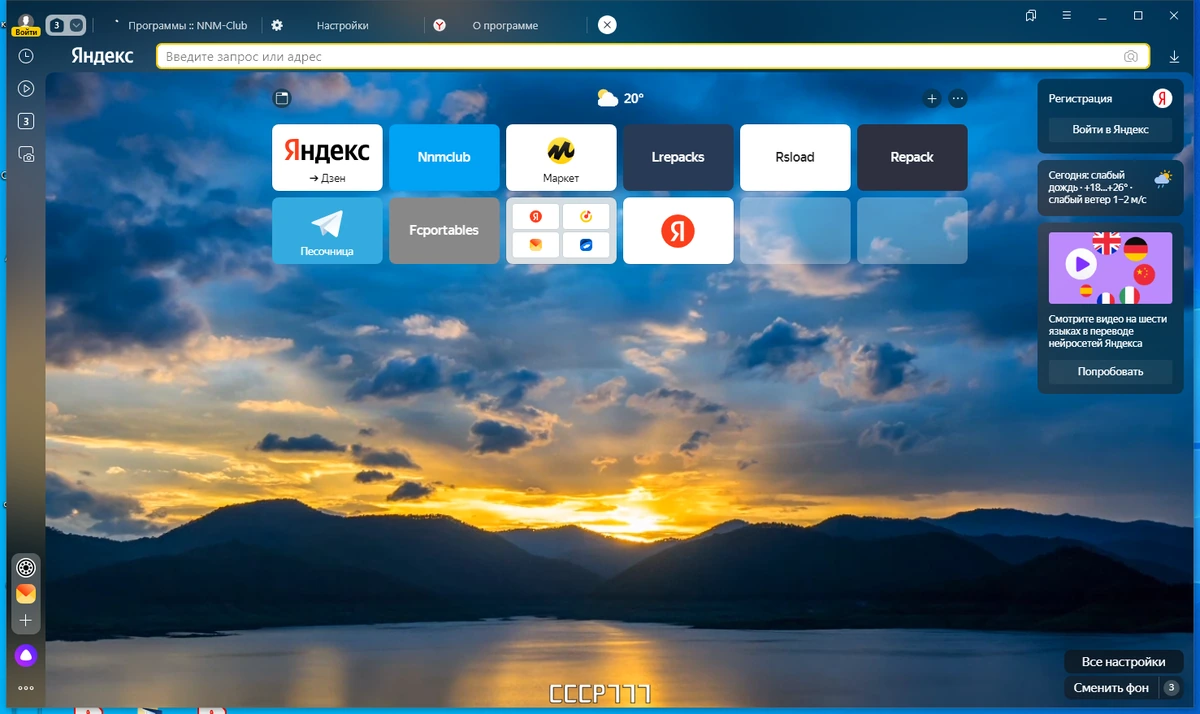Play the video translation promo banner

1110,267
